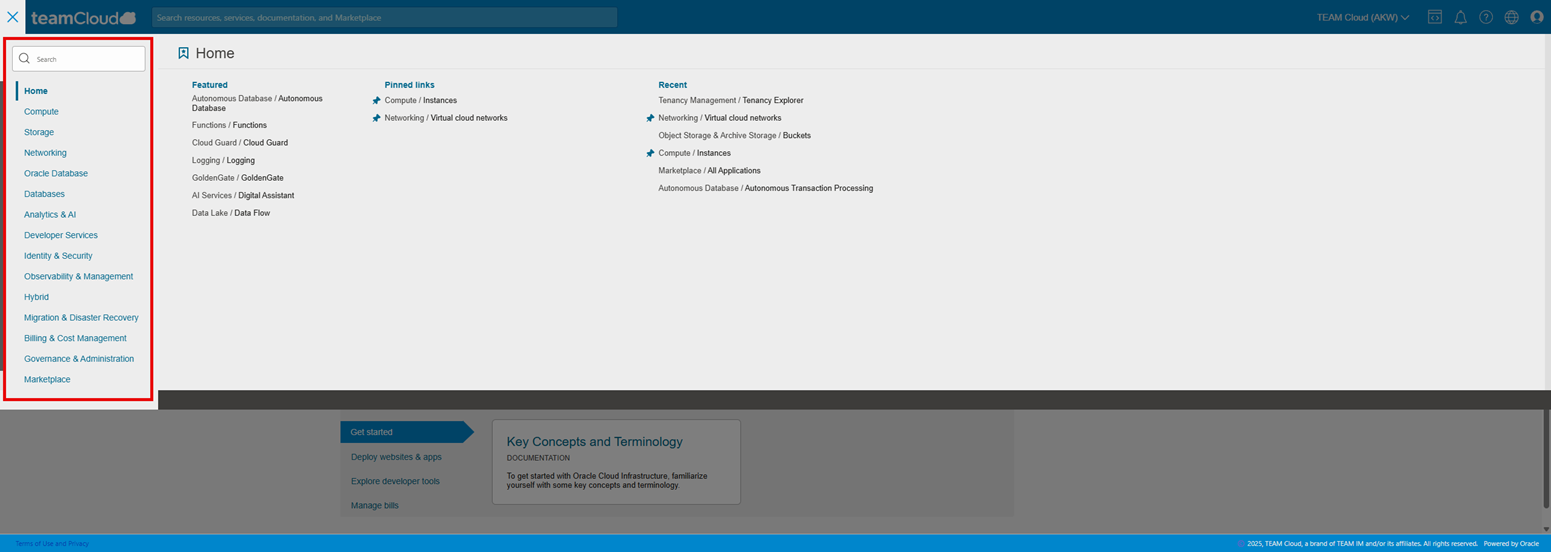
Task: Open the Hybrid menu category
Action: 36,297
